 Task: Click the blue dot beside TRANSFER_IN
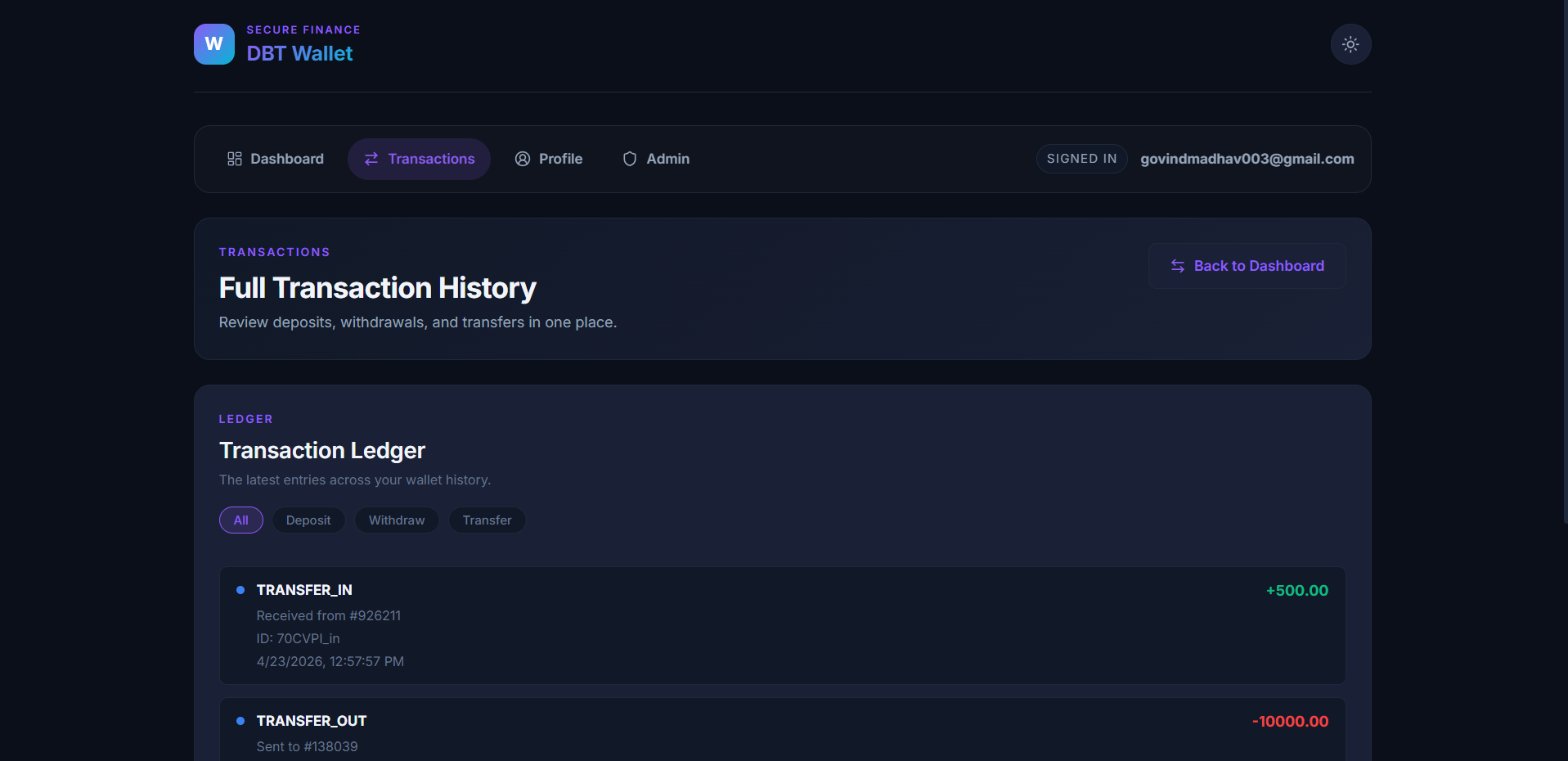click(240, 590)
